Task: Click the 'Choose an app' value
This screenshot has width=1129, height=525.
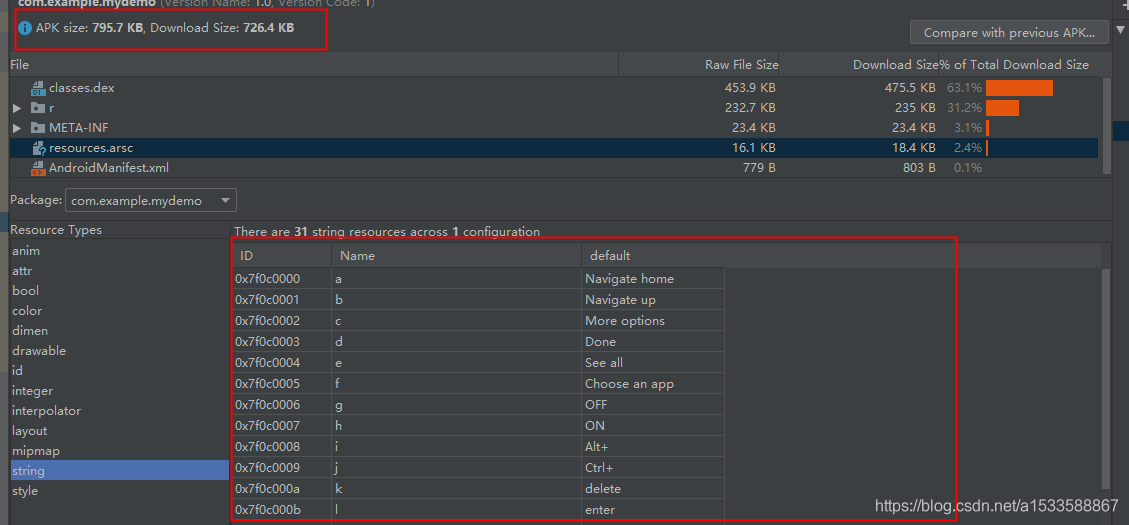Action: pyautogui.click(x=629, y=384)
